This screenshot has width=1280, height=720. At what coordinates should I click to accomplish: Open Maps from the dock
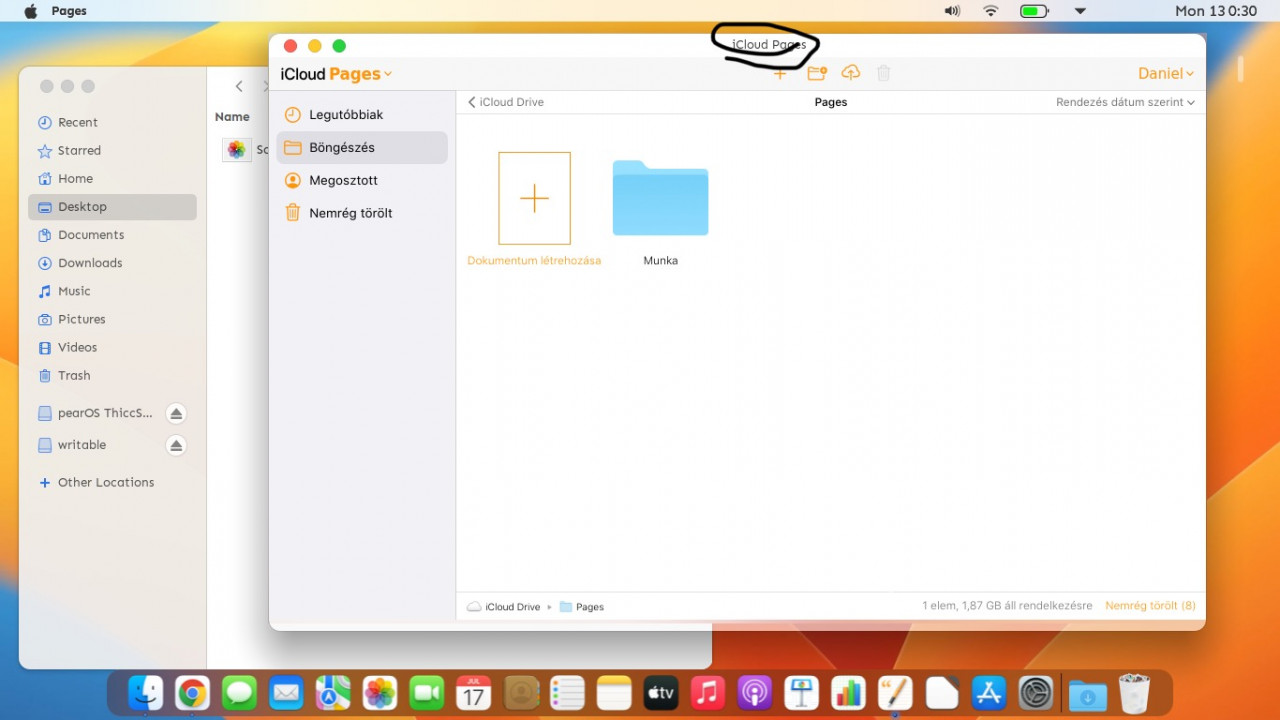click(333, 693)
